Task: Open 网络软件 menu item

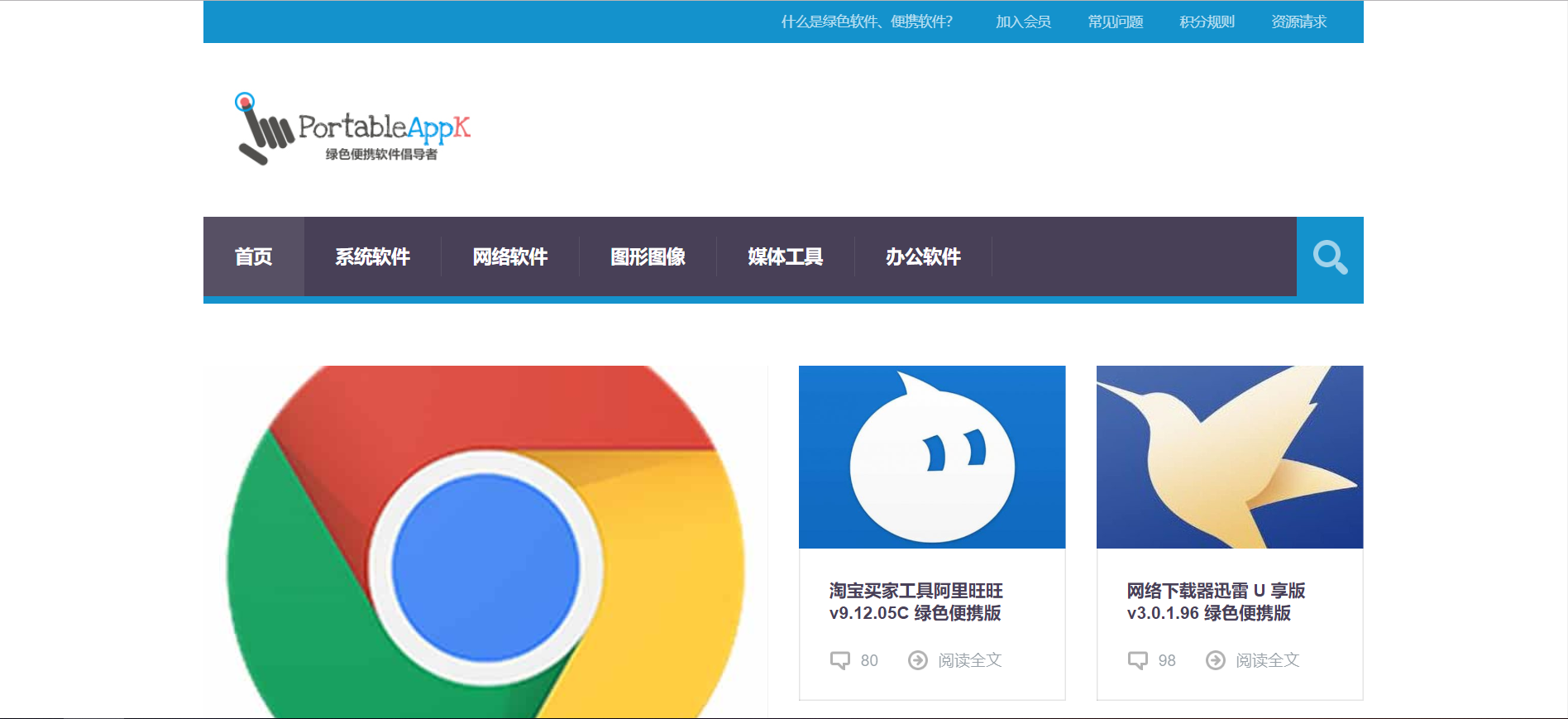Action: point(510,257)
